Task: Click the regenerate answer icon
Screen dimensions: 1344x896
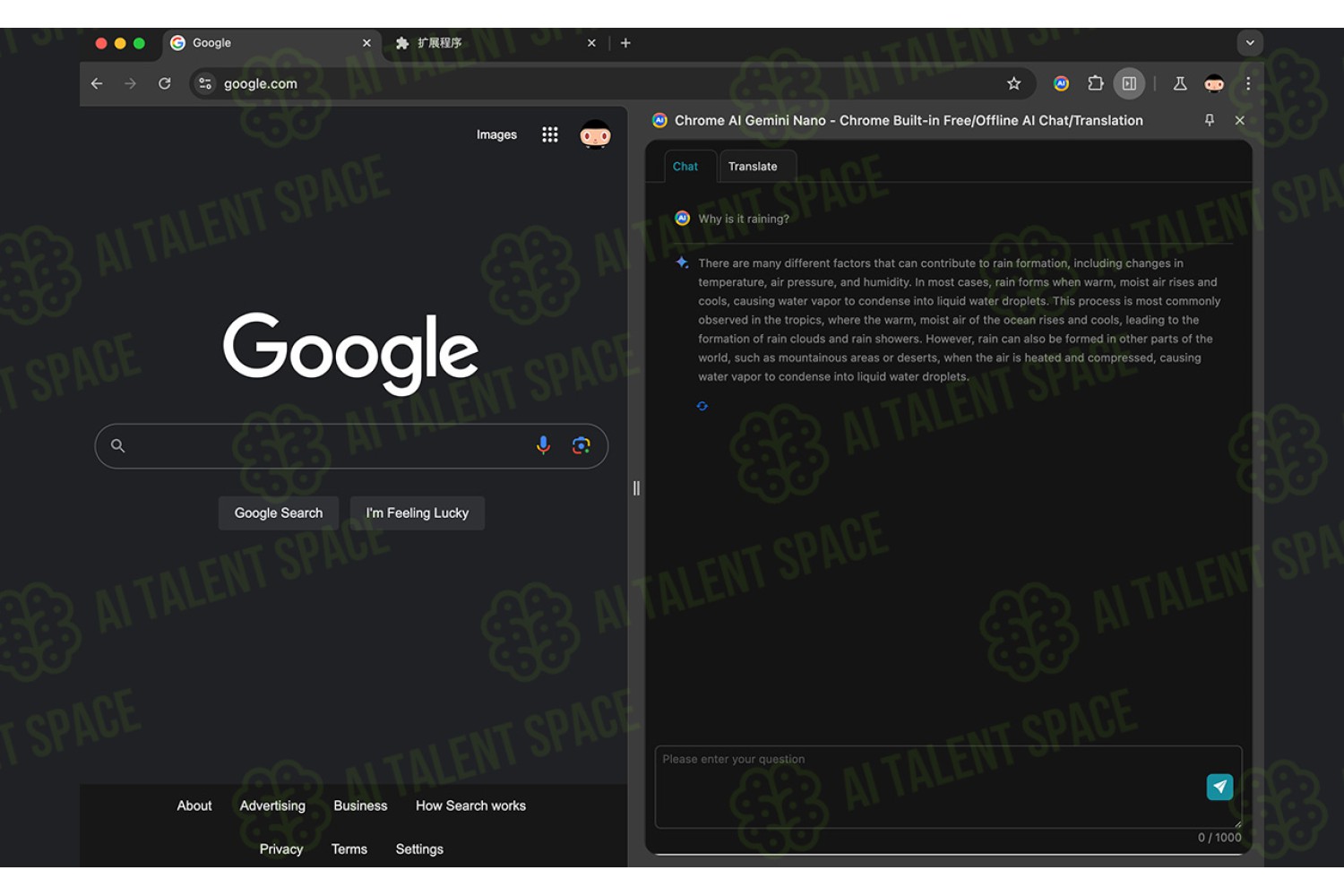Action: (x=702, y=406)
